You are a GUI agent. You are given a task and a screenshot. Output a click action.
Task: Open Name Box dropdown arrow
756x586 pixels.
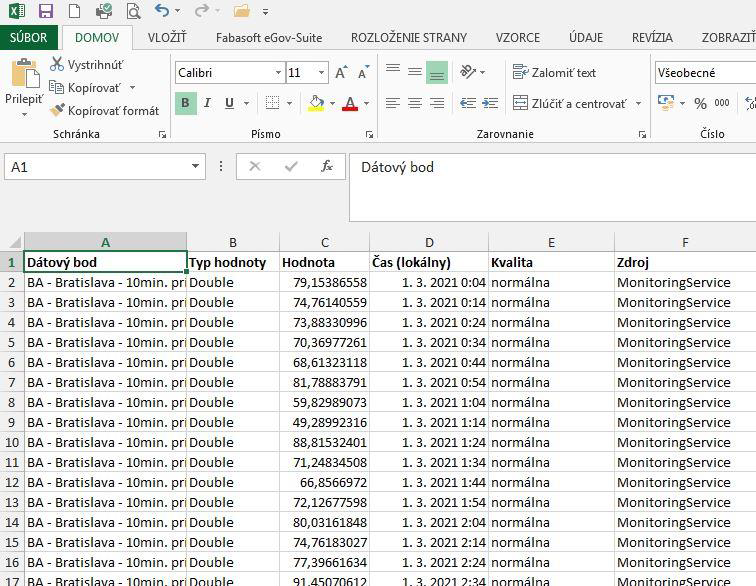195,166
